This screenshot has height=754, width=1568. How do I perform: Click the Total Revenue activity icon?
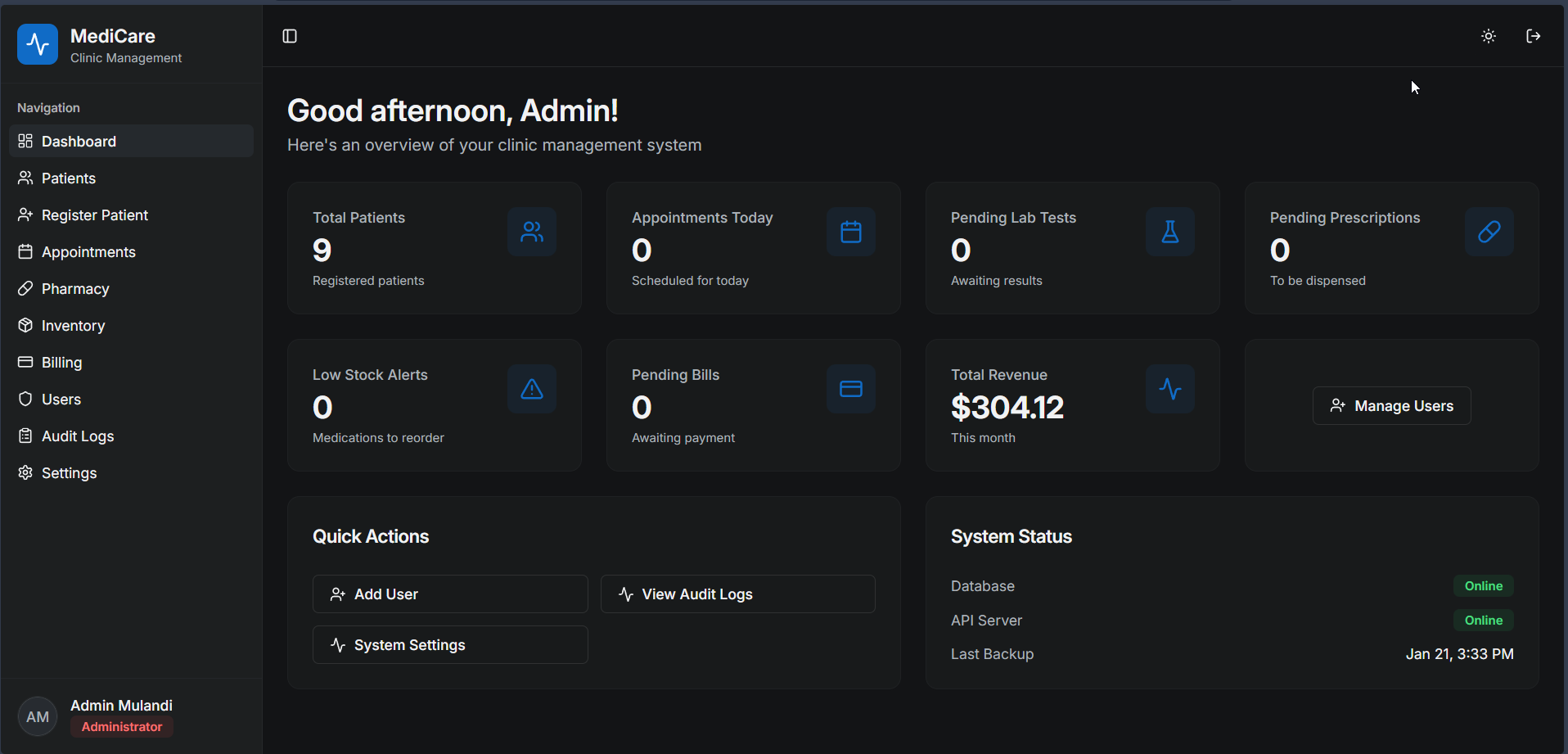click(1170, 390)
